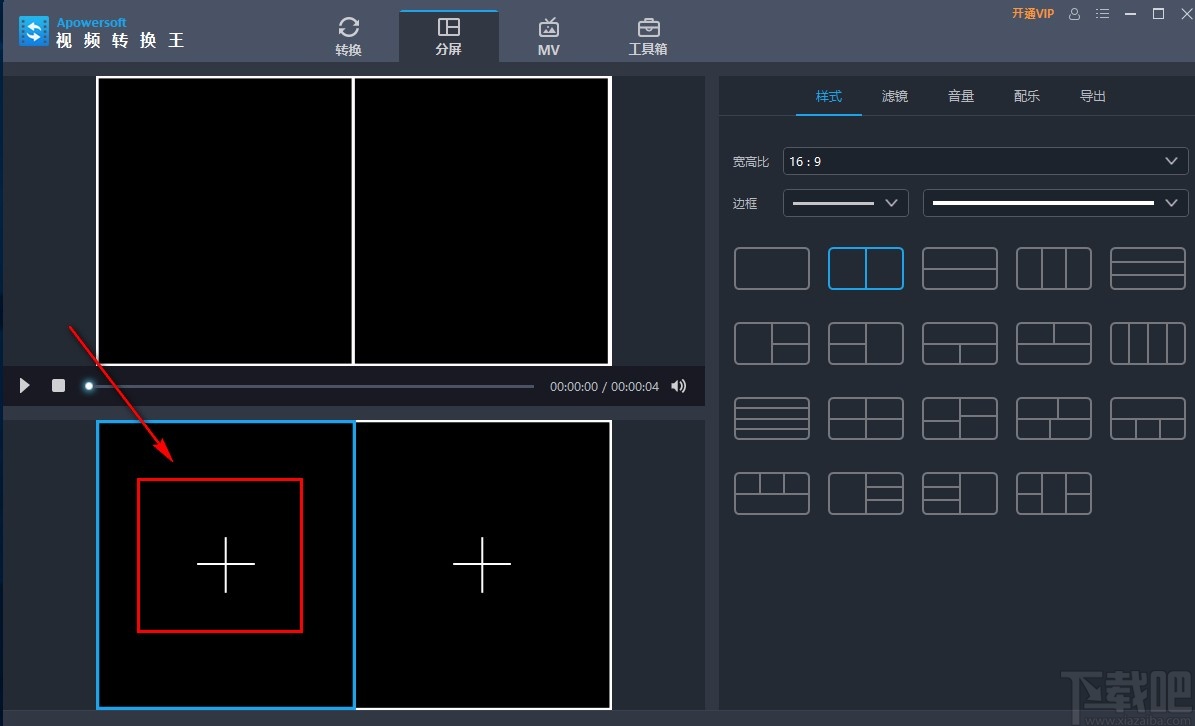
Task: Choose layout with two top cells, wide bottom
Action: pos(1054,344)
